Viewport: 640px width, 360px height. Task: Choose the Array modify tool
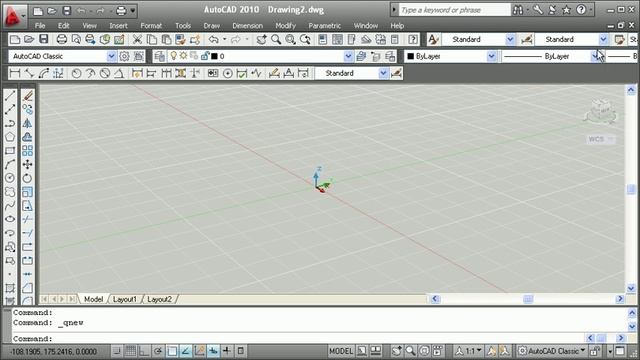pyautogui.click(x=27, y=151)
